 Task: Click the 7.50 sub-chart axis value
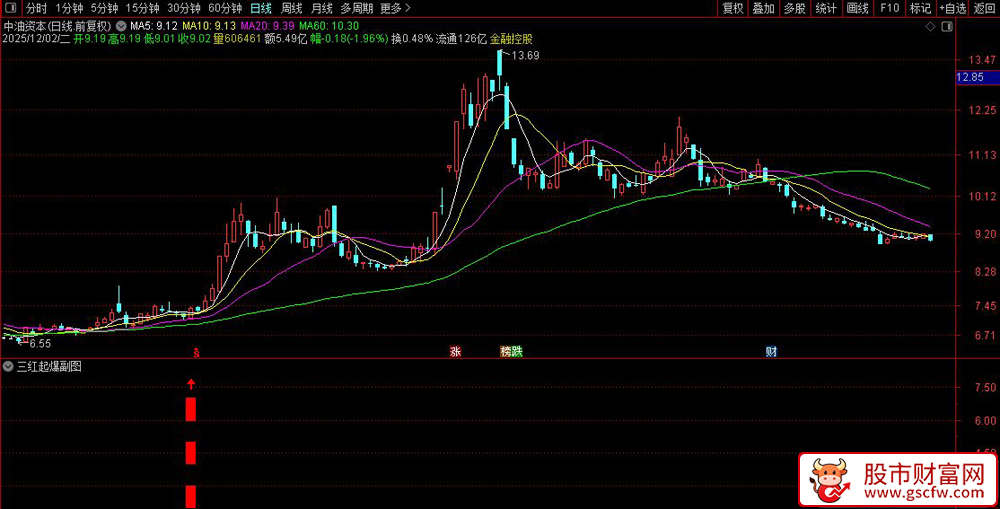click(x=985, y=387)
